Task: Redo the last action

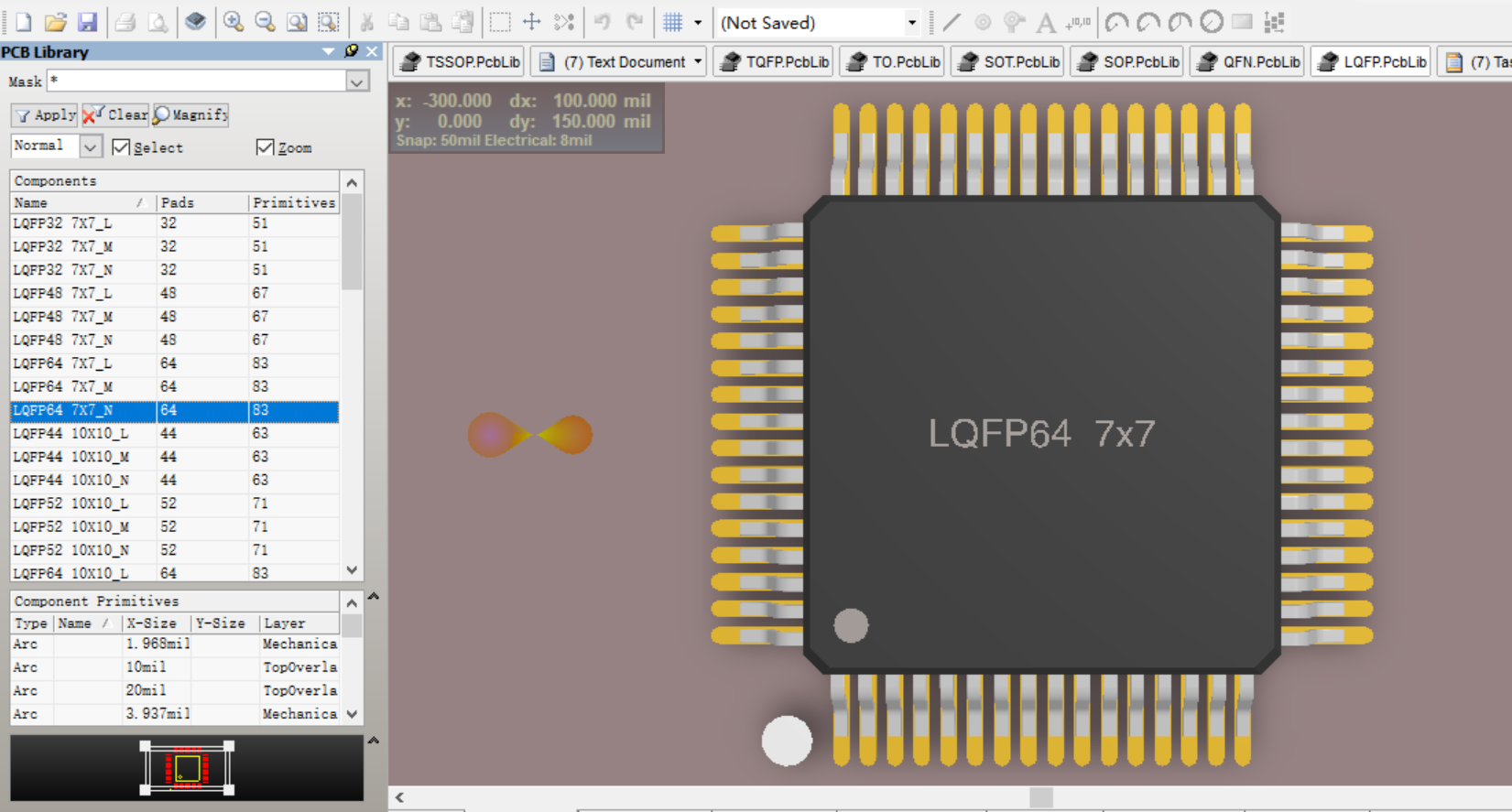Action: point(634,22)
